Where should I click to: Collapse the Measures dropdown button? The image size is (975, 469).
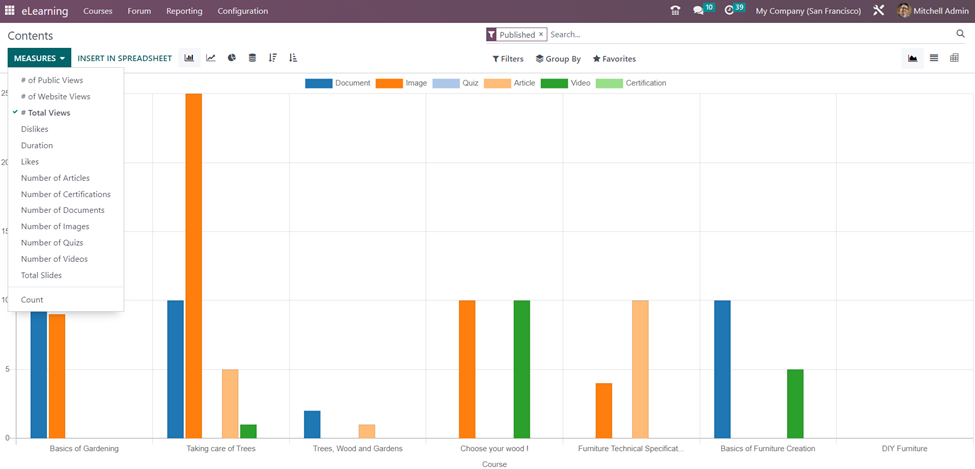39,58
